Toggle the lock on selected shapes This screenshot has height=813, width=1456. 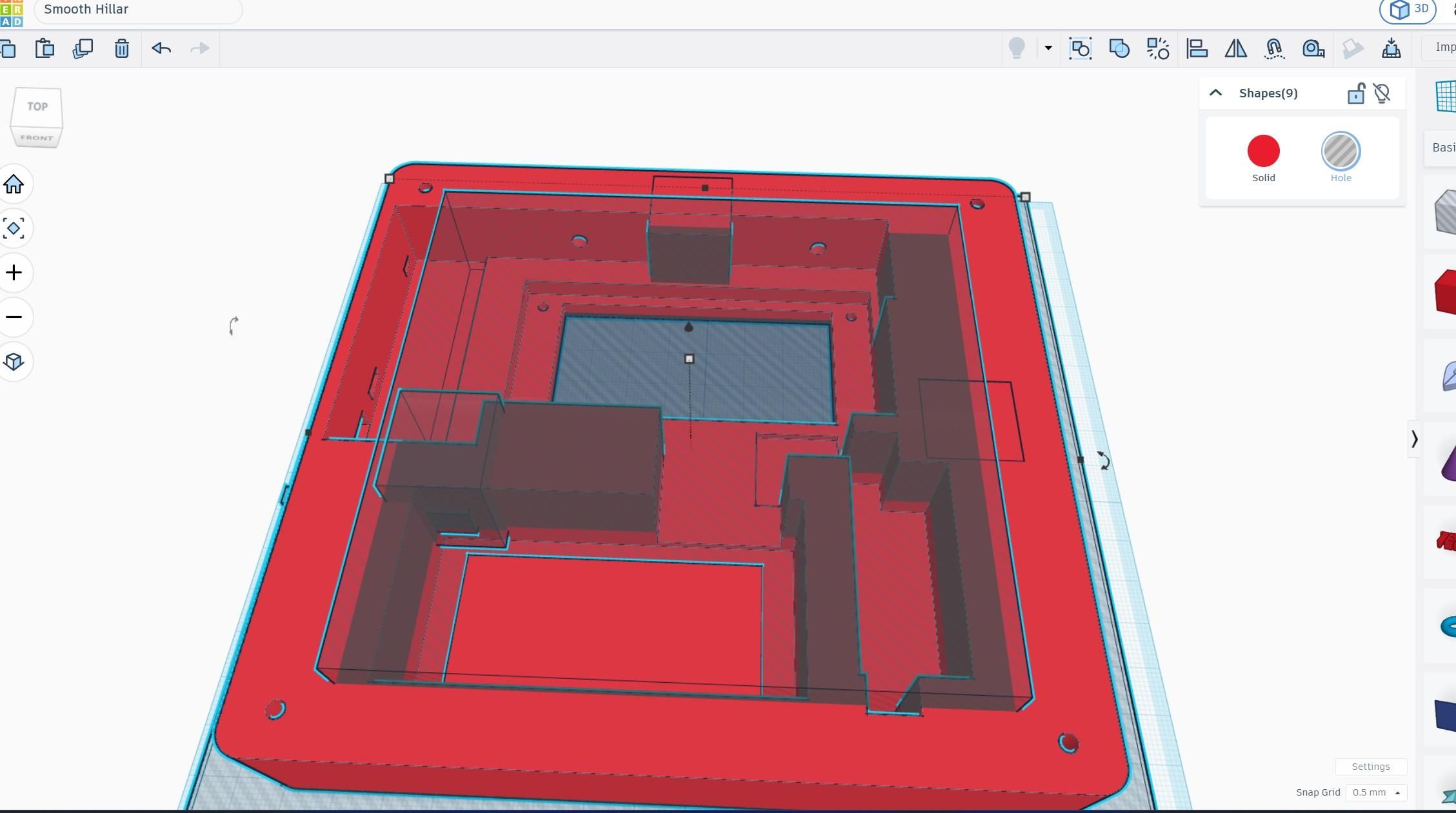[1356, 93]
